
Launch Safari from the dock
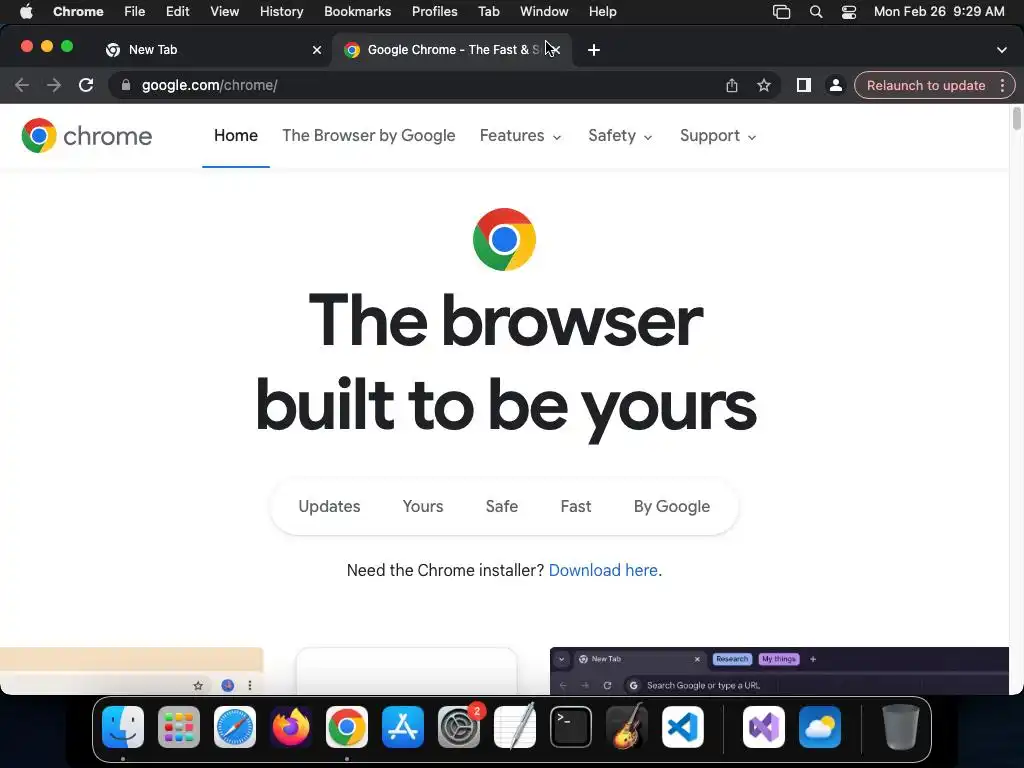(x=235, y=727)
